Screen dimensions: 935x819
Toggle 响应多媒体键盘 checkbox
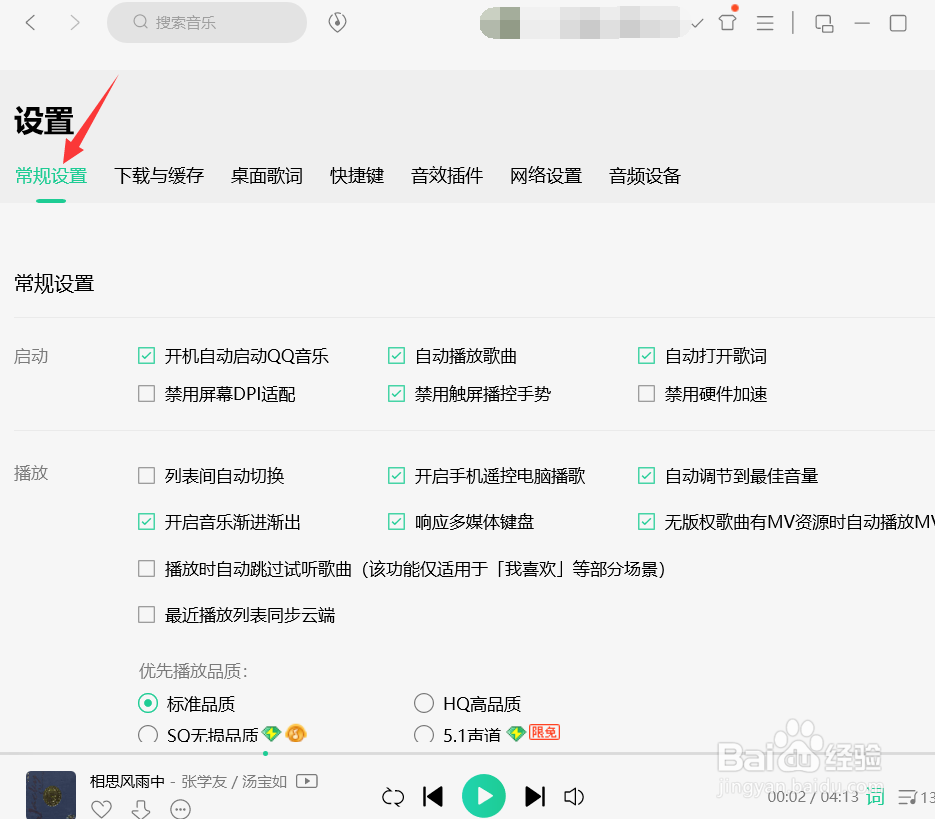point(396,522)
